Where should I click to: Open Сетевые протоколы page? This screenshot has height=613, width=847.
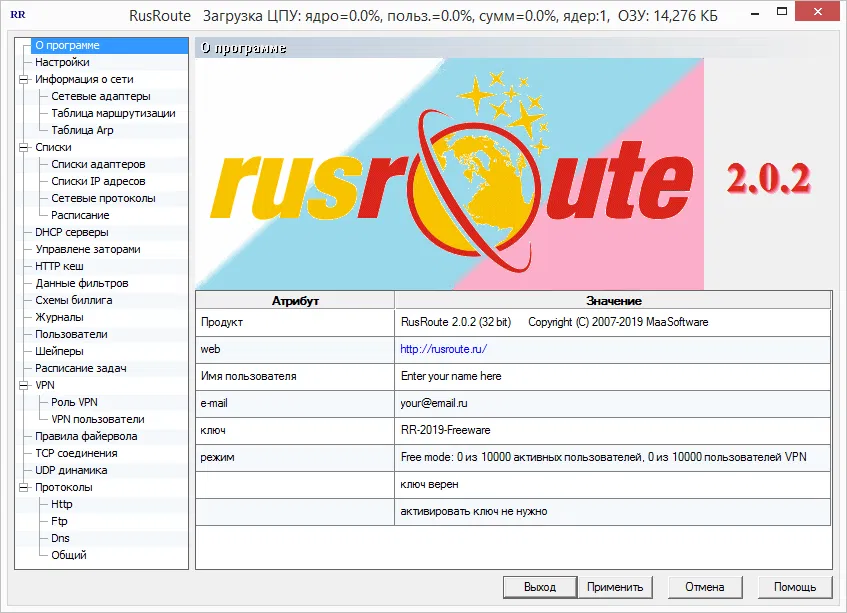tap(103, 198)
